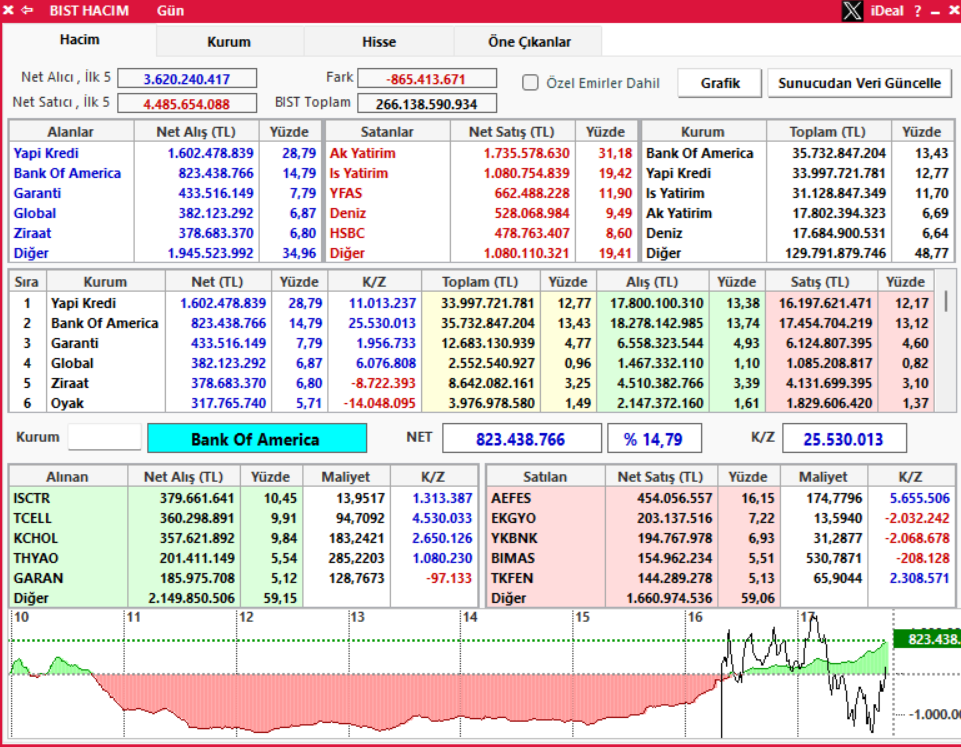Select row 1 Yapi Kredi in ranking table
This screenshot has height=747, width=961.
pos(471,303)
